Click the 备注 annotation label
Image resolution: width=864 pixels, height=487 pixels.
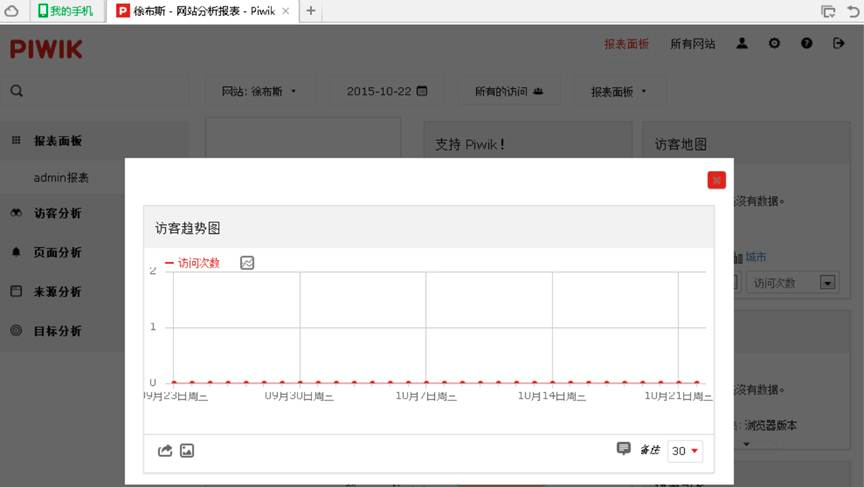(650, 450)
